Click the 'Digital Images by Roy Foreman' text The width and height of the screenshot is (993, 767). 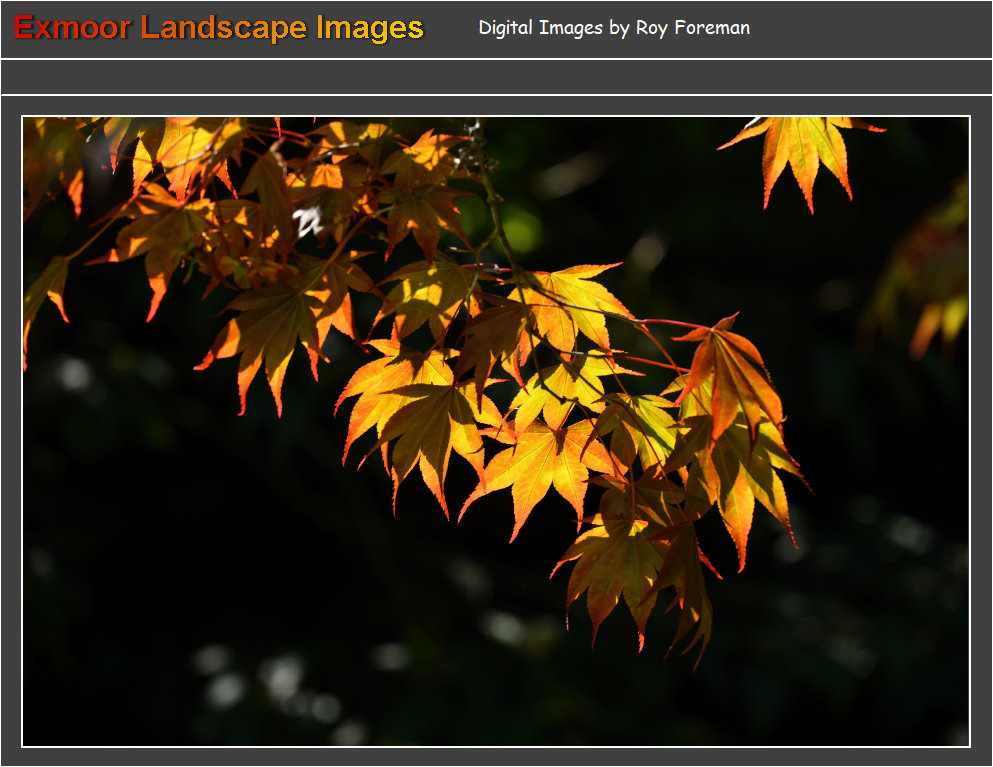[613, 28]
